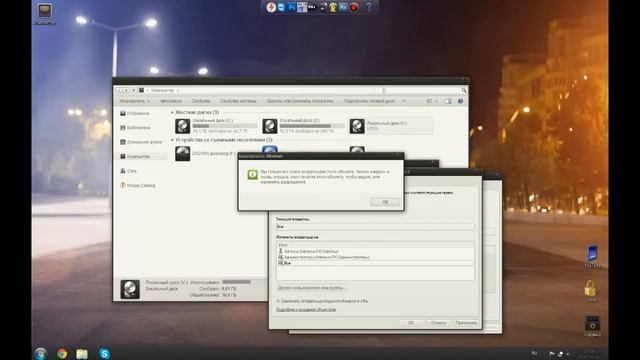Image resolution: width=640 pixels, height=360 pixels.
Task: Open the Упорядочить dropdown menu
Action: coord(135,101)
